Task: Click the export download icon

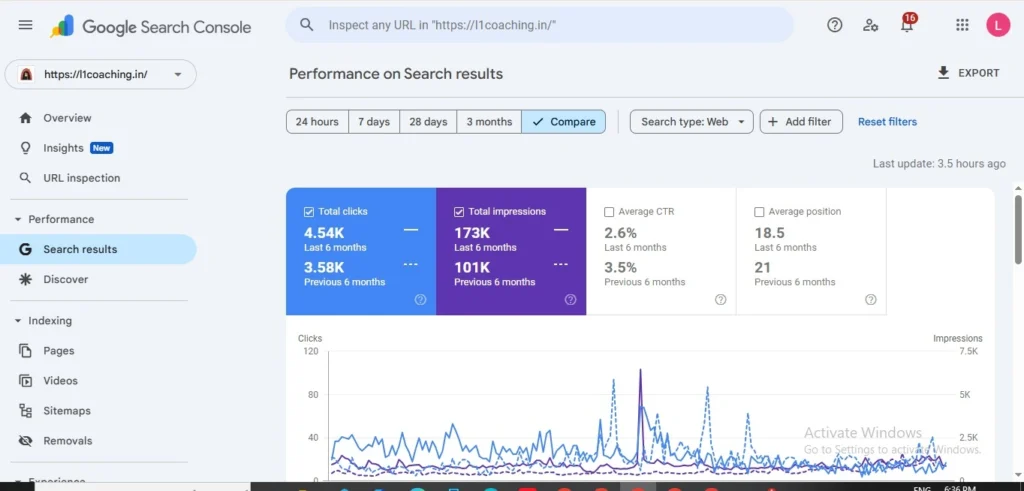Action: tap(943, 72)
